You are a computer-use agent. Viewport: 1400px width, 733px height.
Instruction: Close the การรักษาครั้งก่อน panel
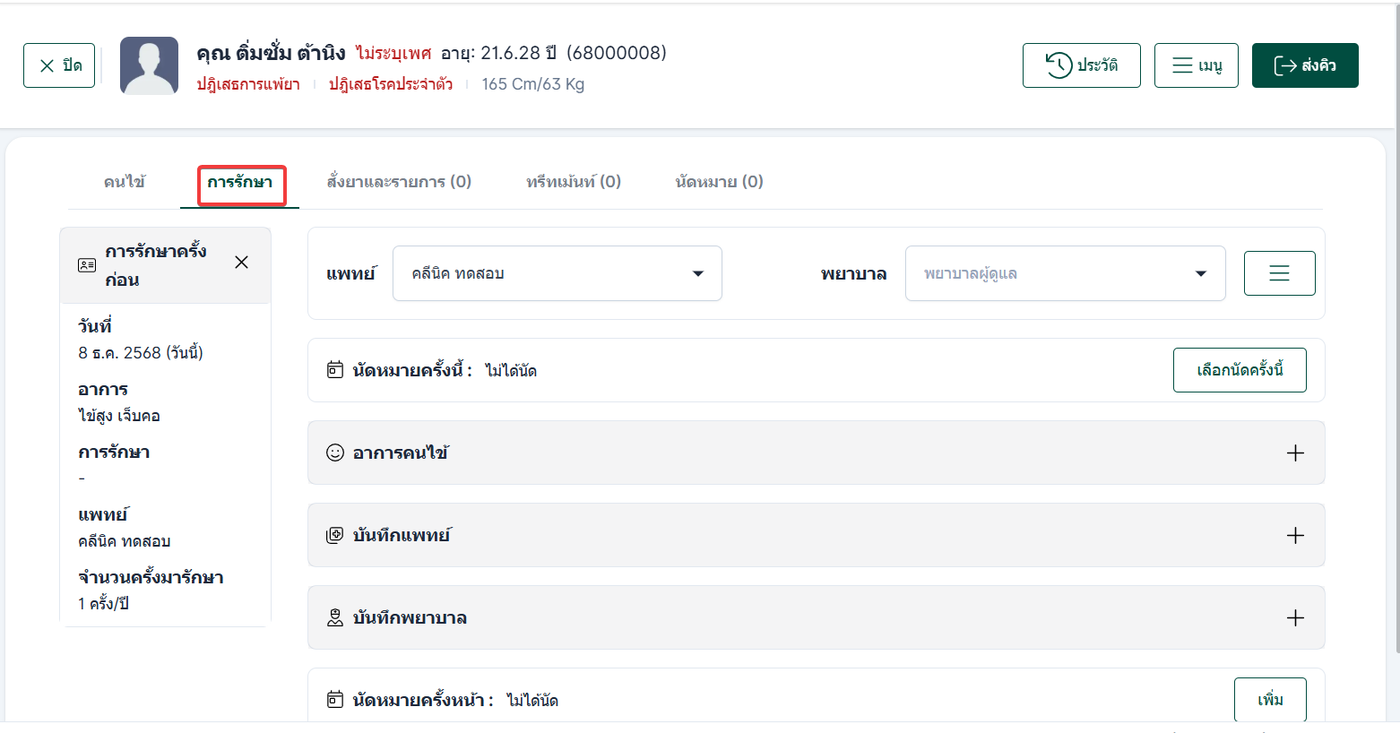(241, 262)
